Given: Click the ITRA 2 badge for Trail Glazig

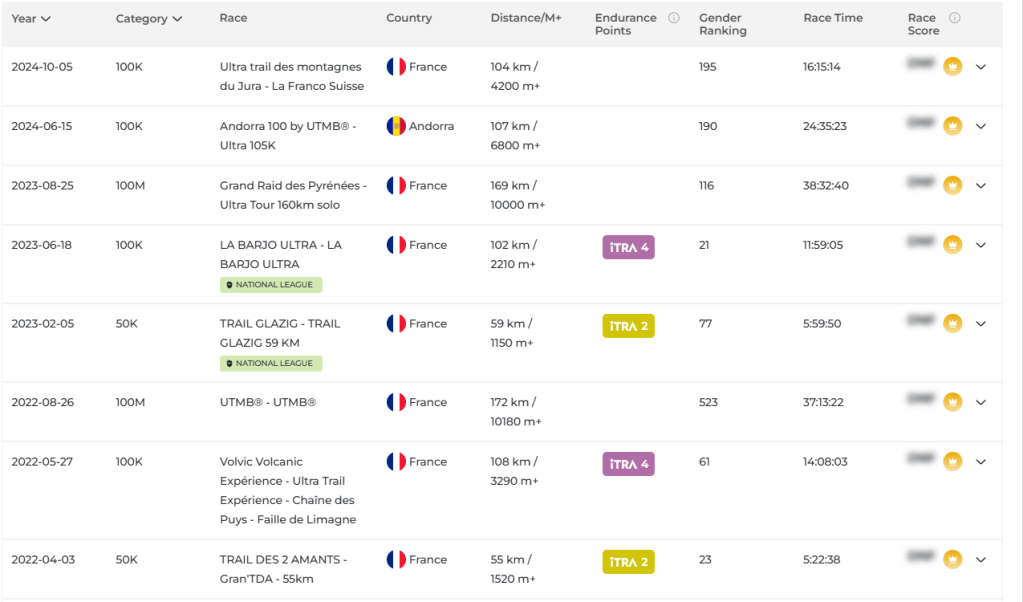Looking at the screenshot, I should click(628, 326).
